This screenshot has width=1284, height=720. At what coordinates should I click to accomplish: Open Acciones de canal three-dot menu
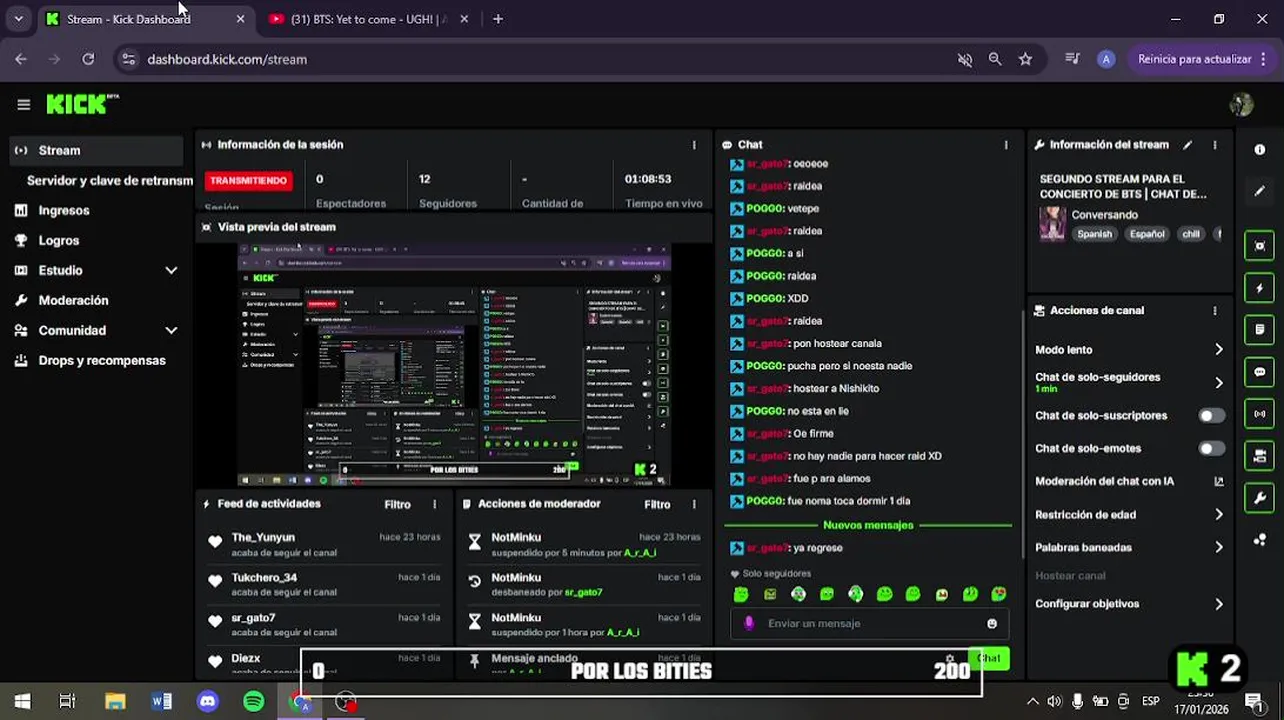[x=1215, y=311]
